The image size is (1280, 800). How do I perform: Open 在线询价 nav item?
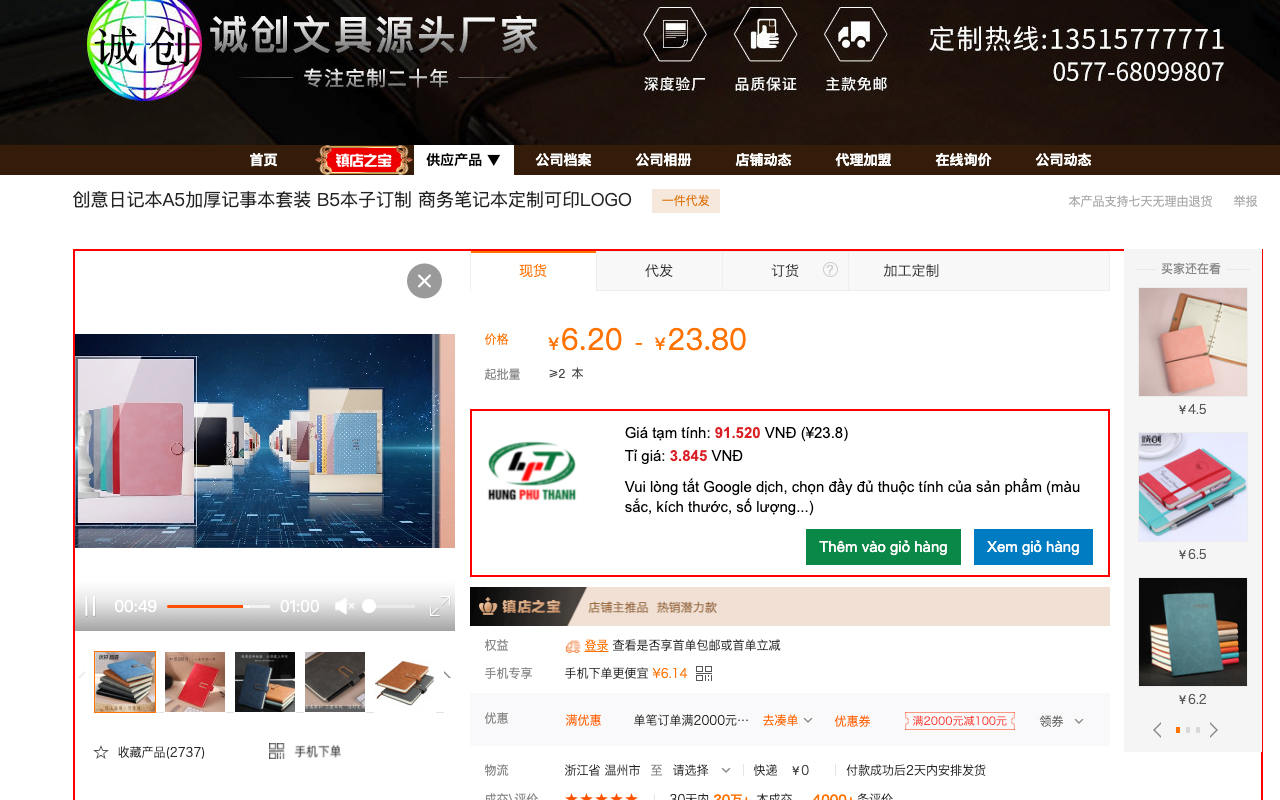tap(963, 160)
